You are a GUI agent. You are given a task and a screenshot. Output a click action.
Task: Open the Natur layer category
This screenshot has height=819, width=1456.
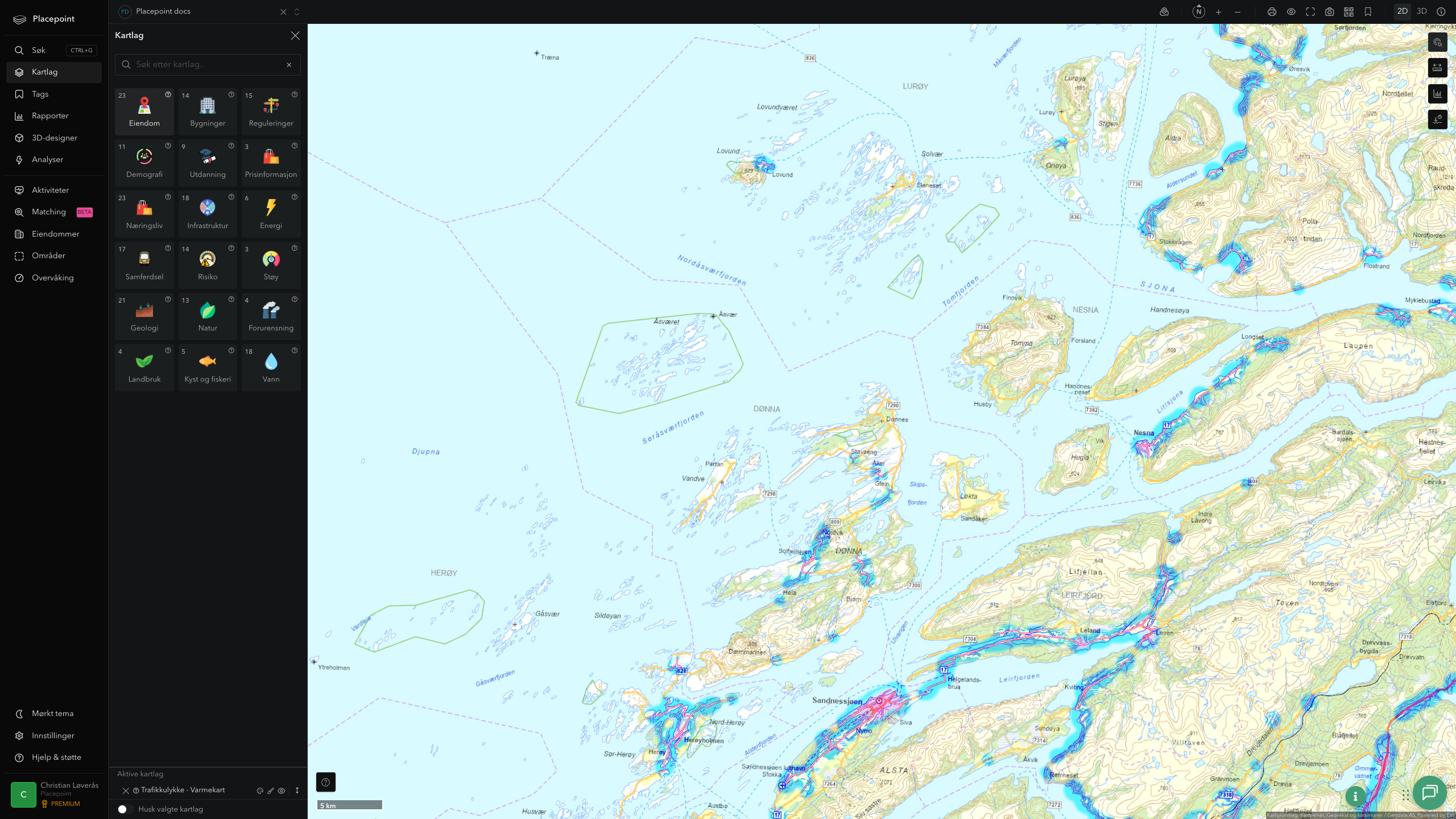point(208,316)
